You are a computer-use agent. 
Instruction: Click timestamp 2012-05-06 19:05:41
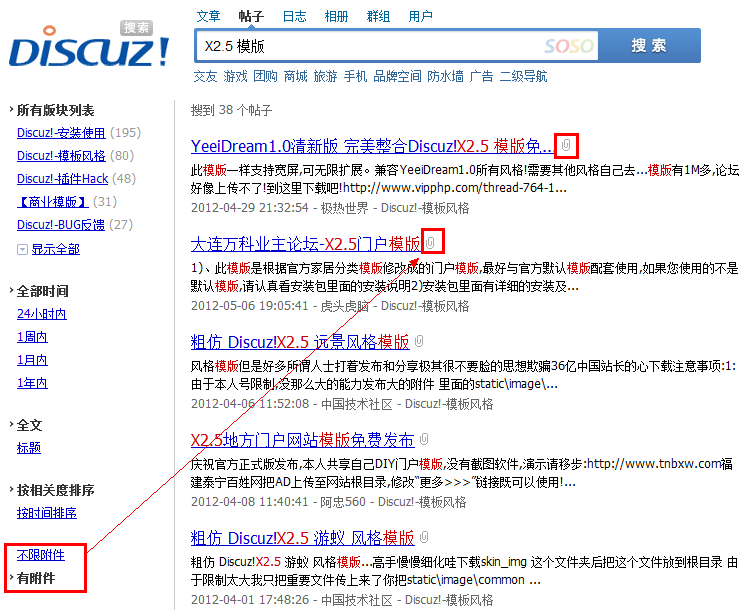pyautogui.click(x=249, y=306)
